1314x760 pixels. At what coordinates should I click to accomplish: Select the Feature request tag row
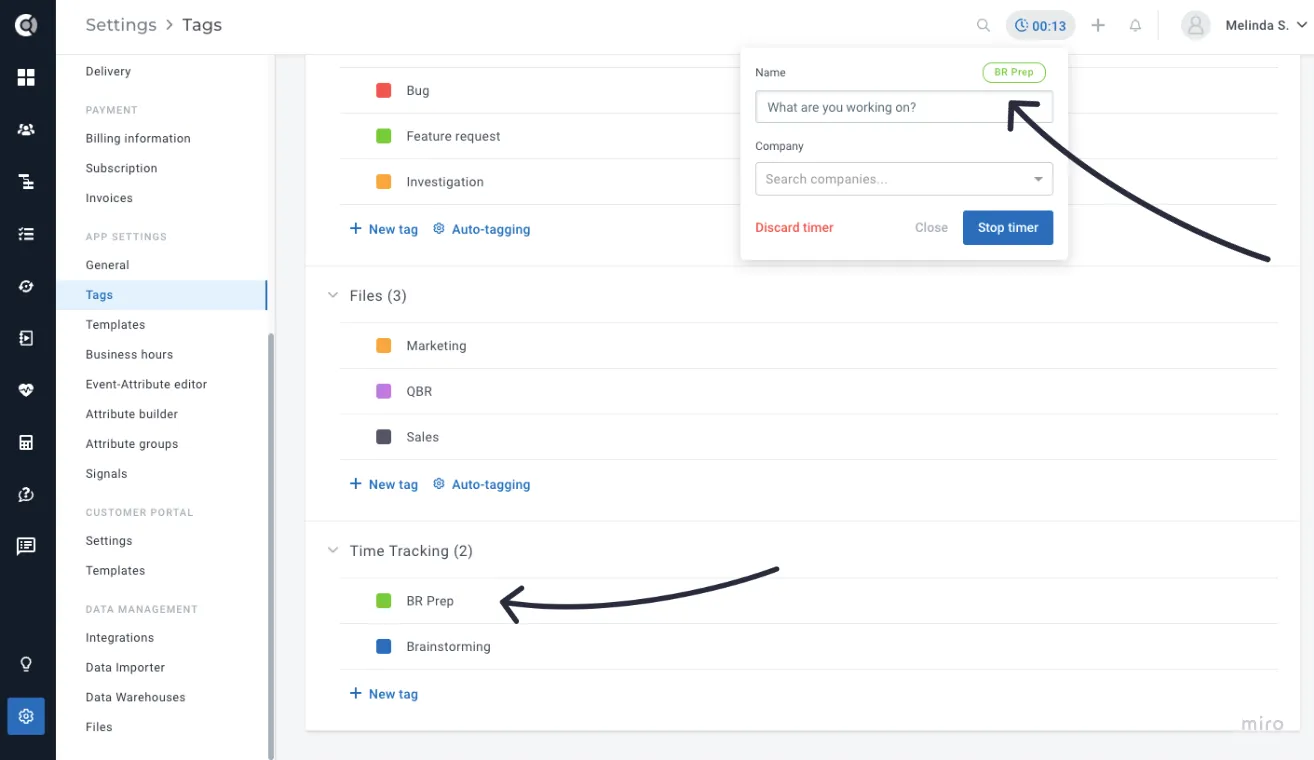808,136
